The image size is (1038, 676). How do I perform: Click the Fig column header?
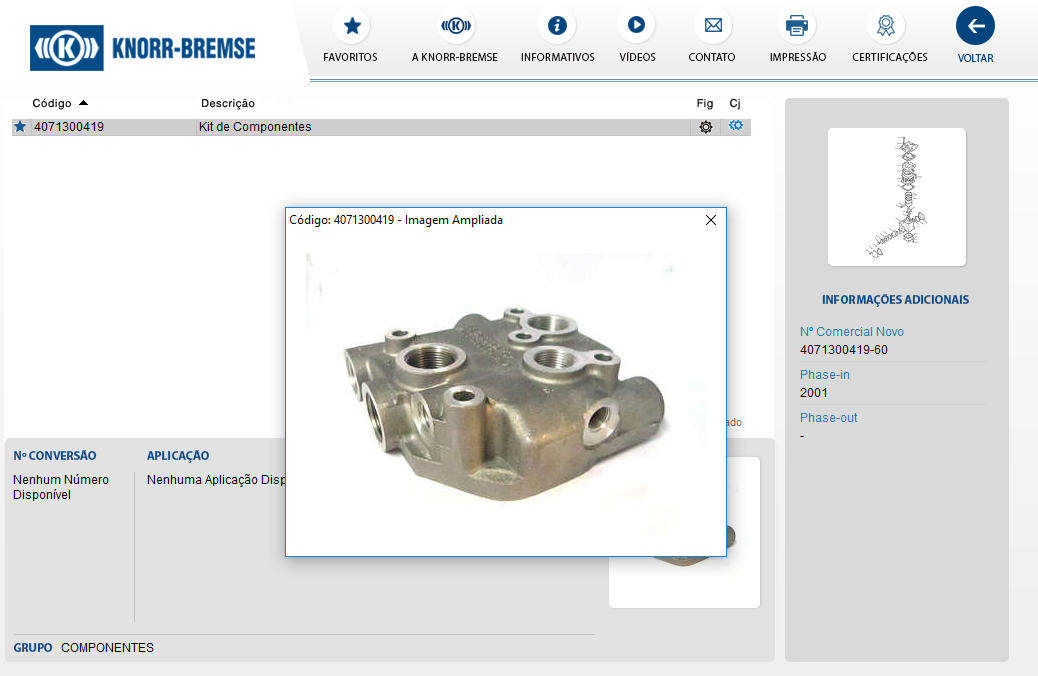point(705,103)
